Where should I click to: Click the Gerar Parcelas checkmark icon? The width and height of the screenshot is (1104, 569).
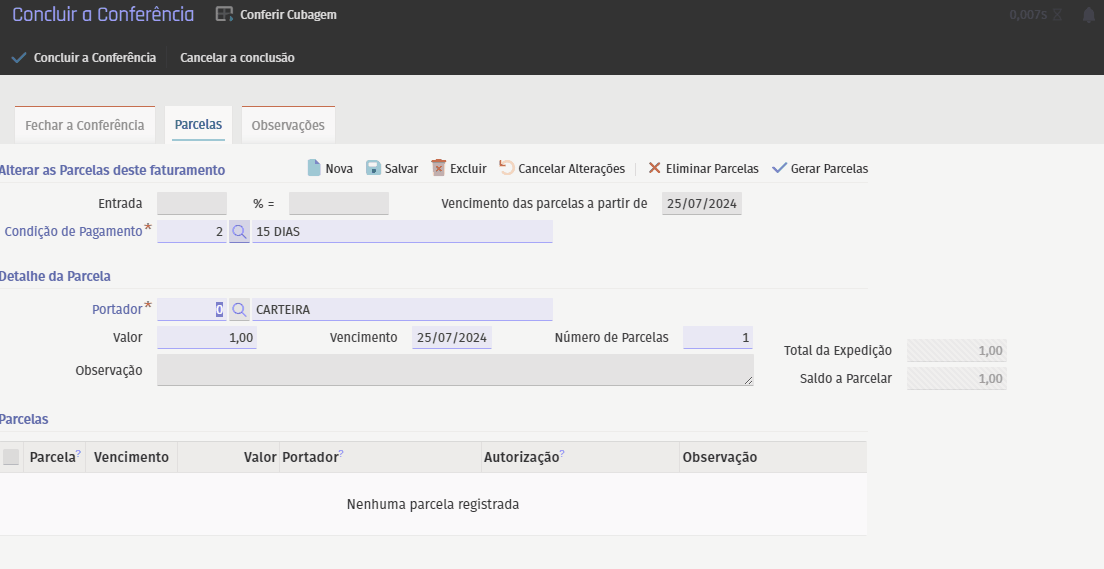[780, 168]
